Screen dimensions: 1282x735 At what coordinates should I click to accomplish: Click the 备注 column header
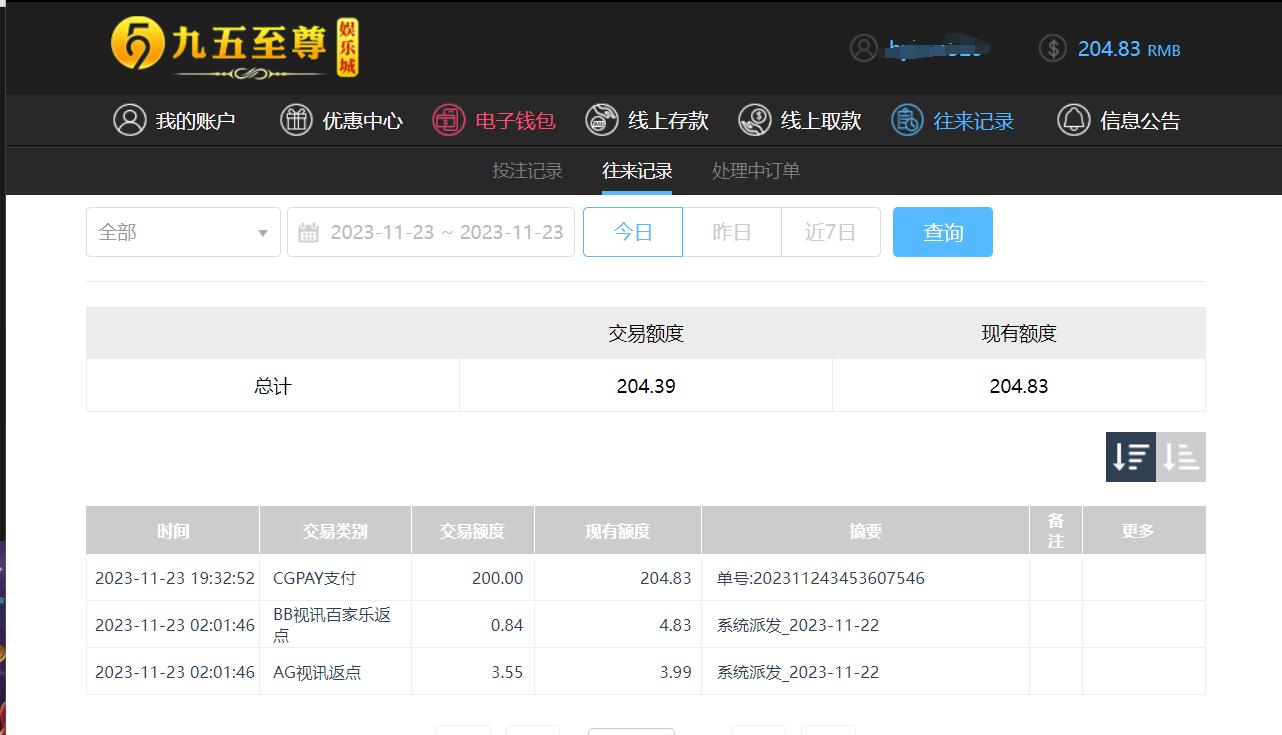[1056, 531]
